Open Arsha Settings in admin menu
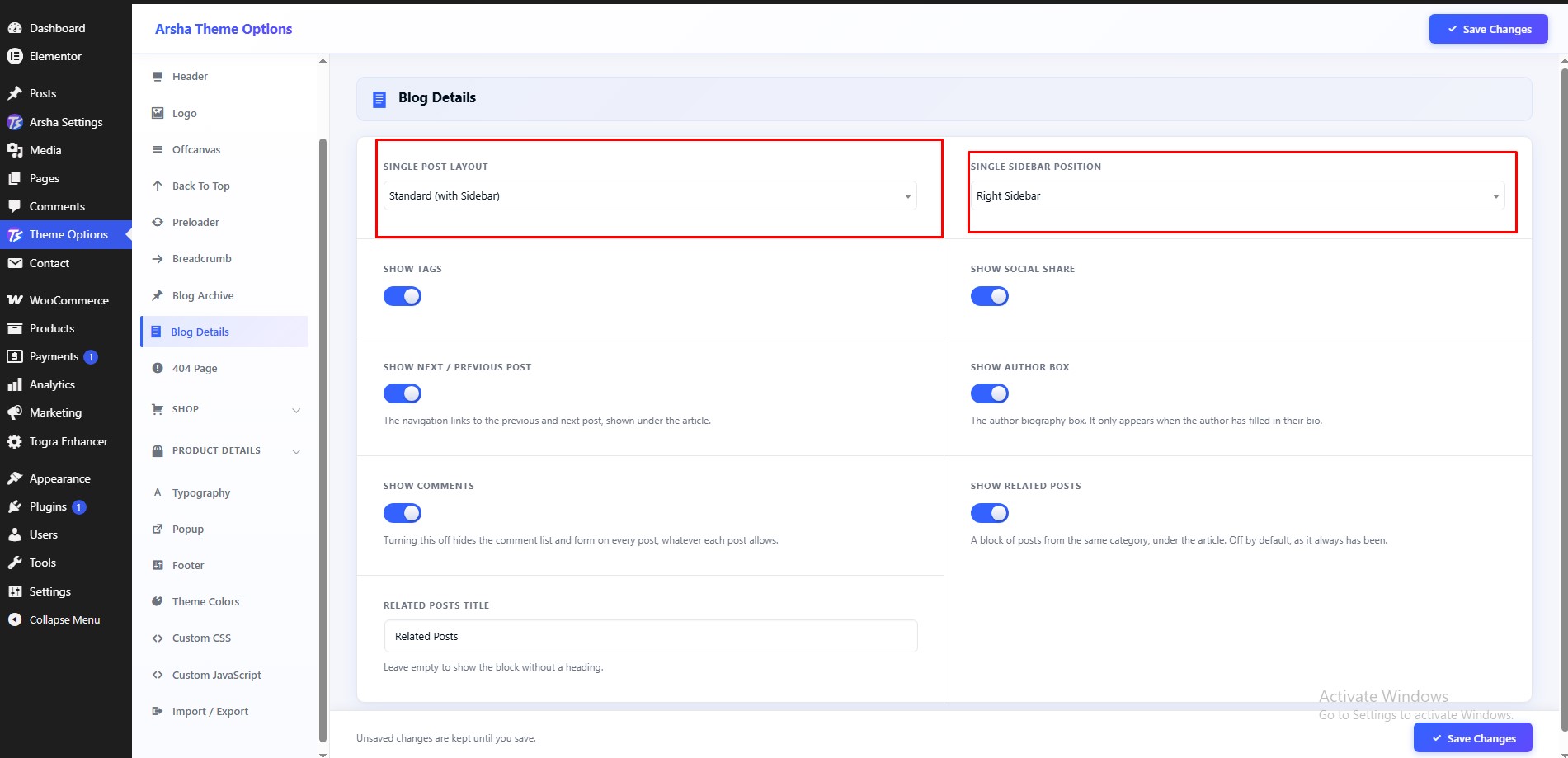Screen dimensions: 1568x758 [x=66, y=122]
